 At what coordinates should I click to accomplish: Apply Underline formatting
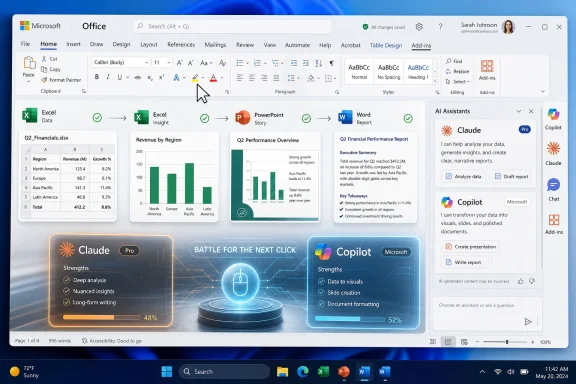pyautogui.click(x=119, y=77)
